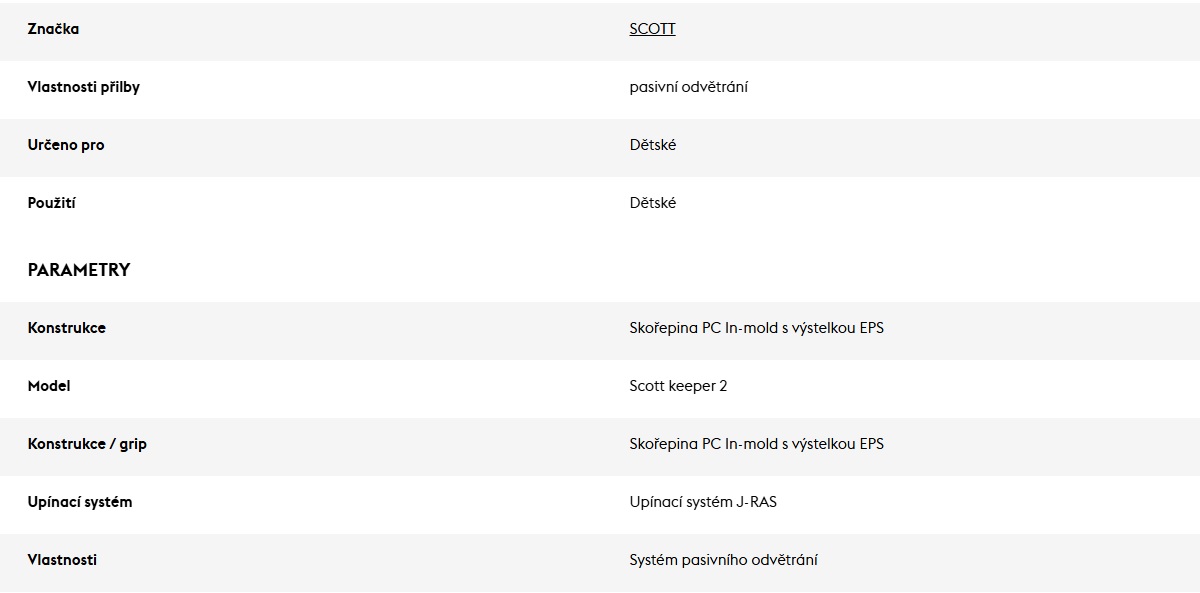Click the Upínací systém J-RAS value
Screen dimensions: 1200x593
click(702, 502)
